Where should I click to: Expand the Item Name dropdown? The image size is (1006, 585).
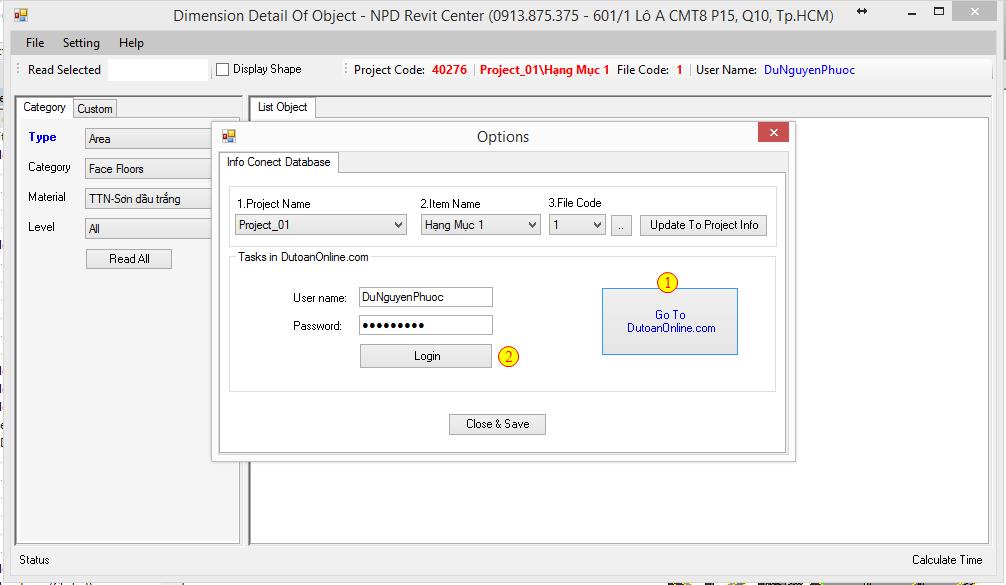pyautogui.click(x=481, y=225)
